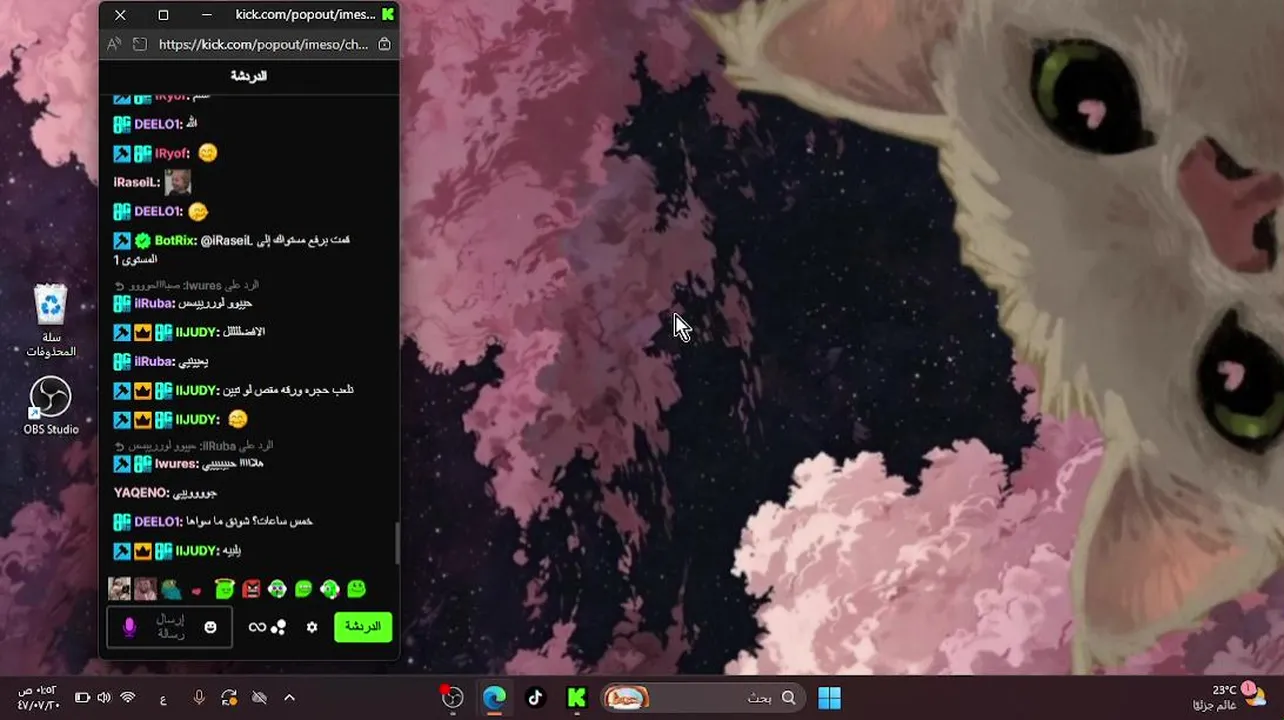1284x720 pixels.
Task: Pick the first face photo emote
Action: click(x=119, y=589)
